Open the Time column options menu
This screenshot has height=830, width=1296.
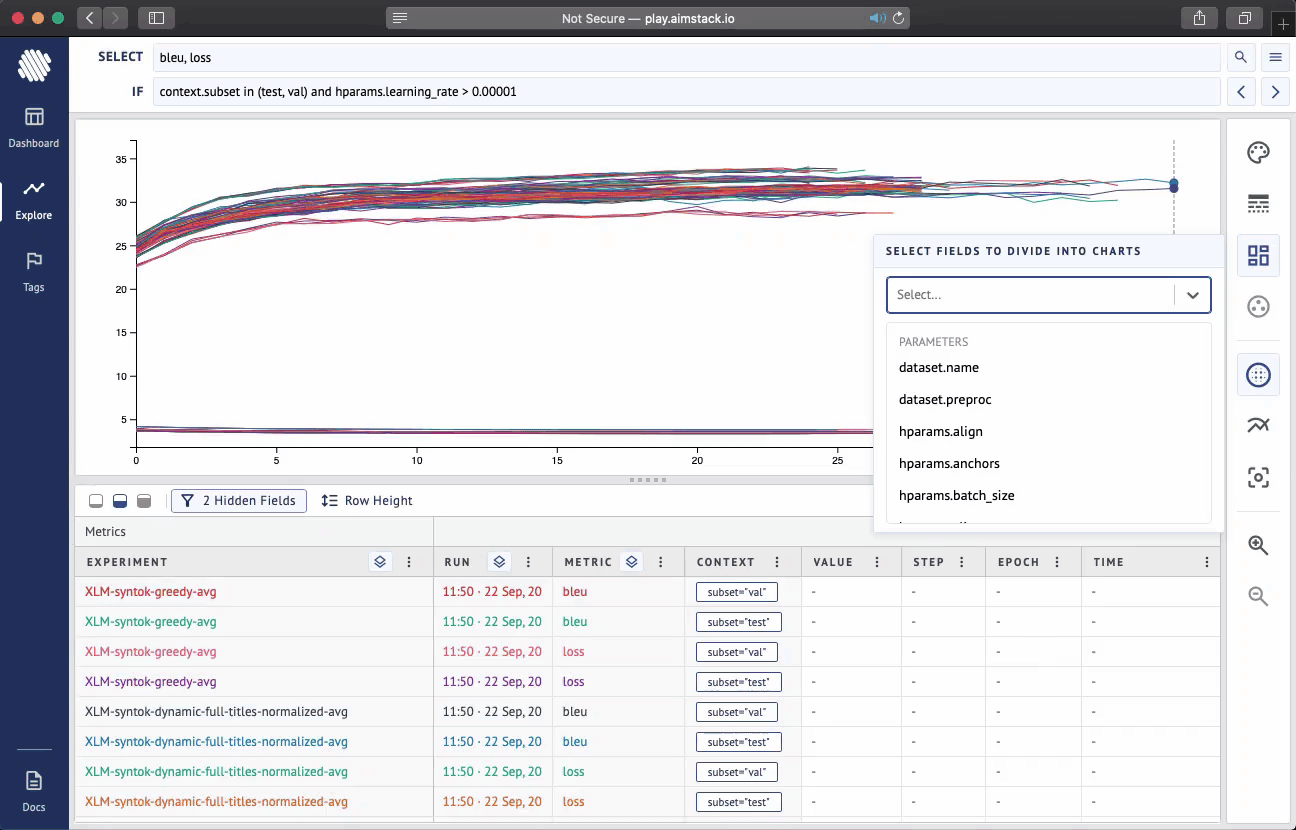tap(1207, 562)
